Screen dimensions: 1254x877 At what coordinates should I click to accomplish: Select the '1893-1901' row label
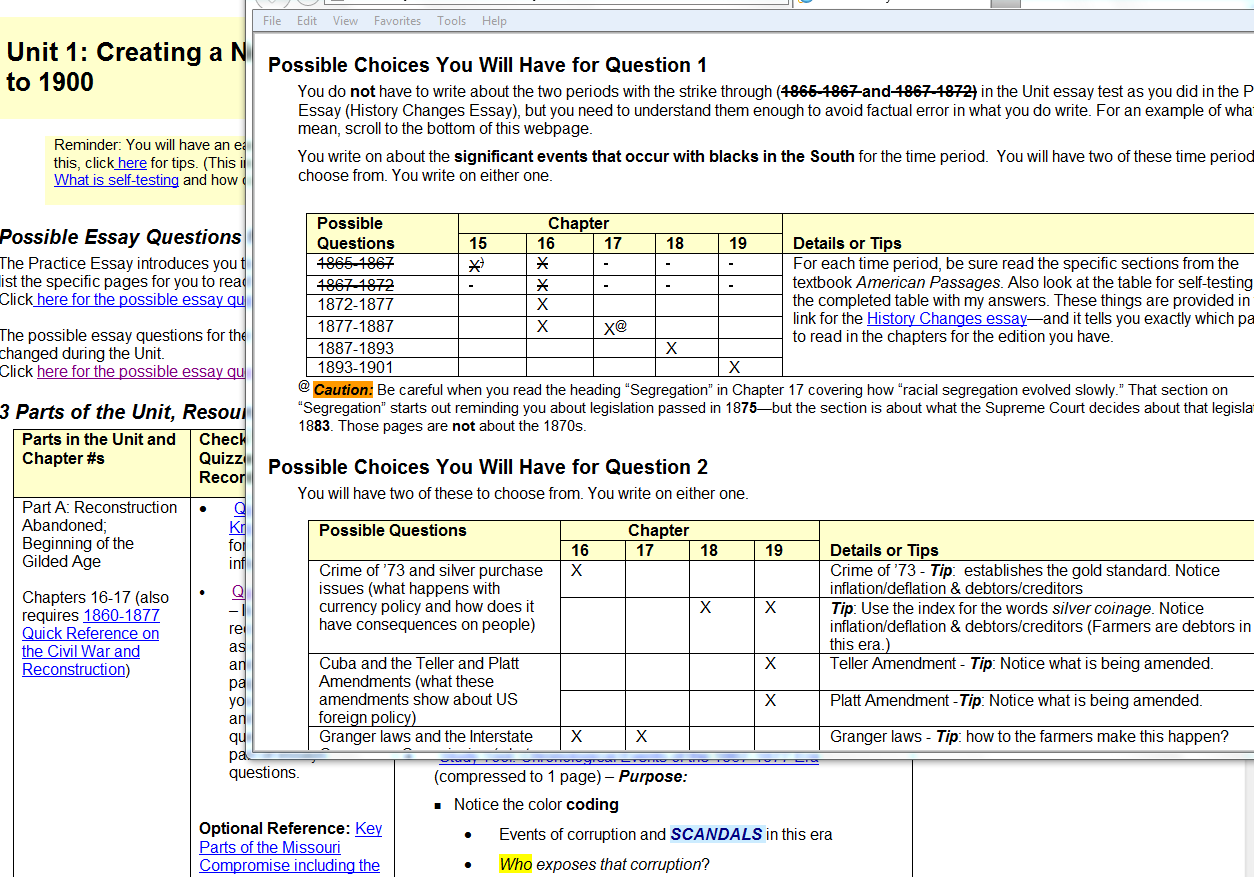point(355,368)
